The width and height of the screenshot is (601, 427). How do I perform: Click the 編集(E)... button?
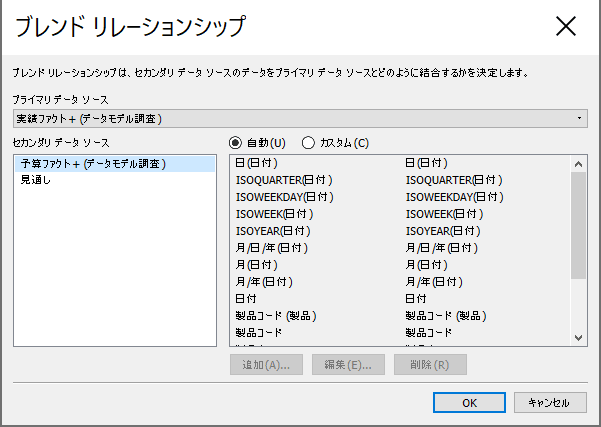coord(348,365)
